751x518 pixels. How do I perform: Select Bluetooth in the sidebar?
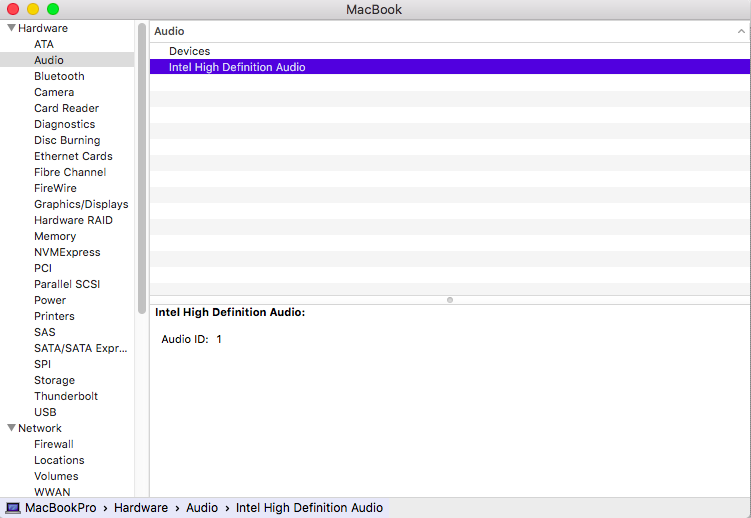[59, 76]
